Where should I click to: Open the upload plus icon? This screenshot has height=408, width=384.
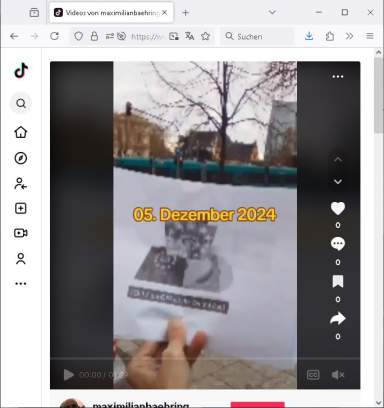21,208
